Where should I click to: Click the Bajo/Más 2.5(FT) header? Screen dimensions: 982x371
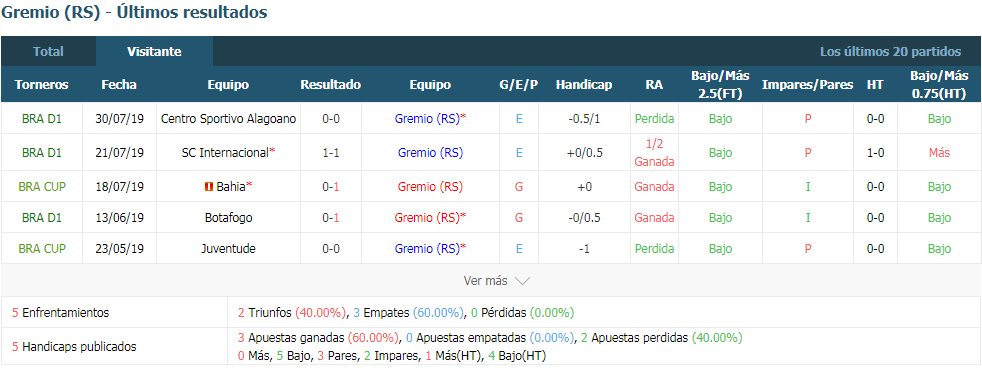point(720,85)
